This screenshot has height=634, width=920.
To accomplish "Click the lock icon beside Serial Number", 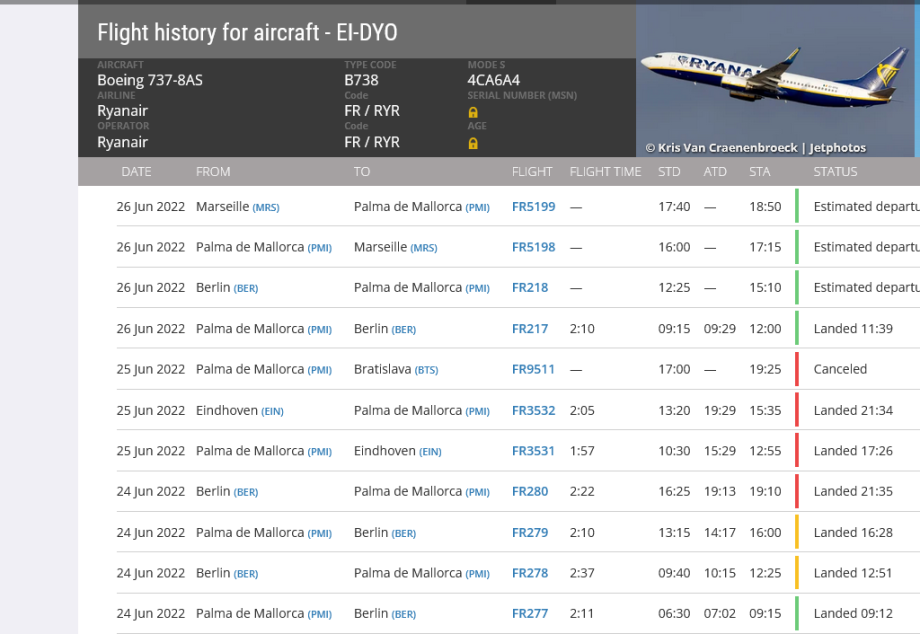I will coord(473,112).
